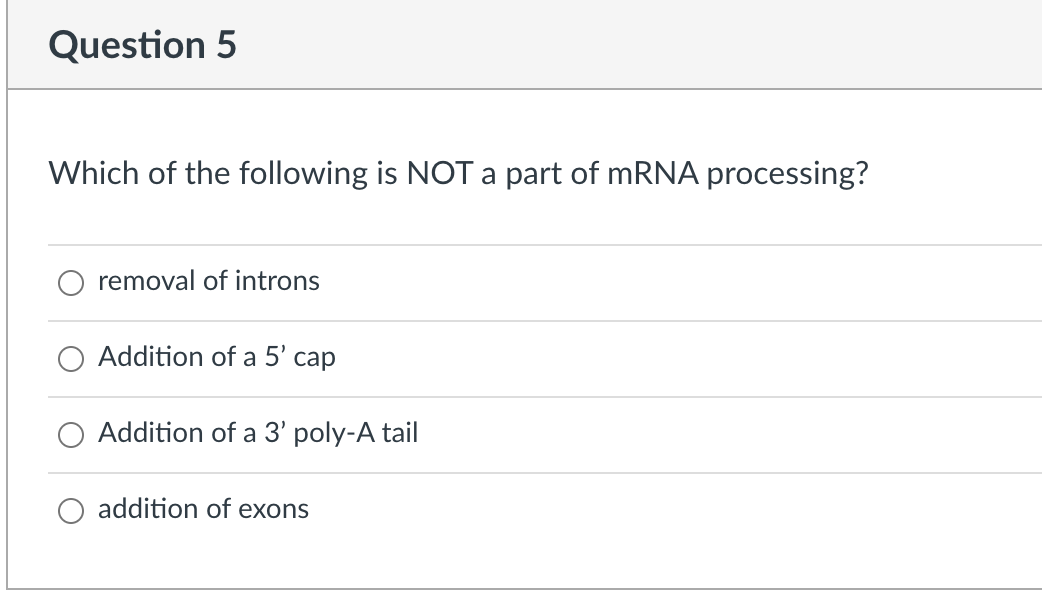The height and width of the screenshot is (606, 1042).
Task: Click the number '5' in the question heading
Action: (224, 45)
